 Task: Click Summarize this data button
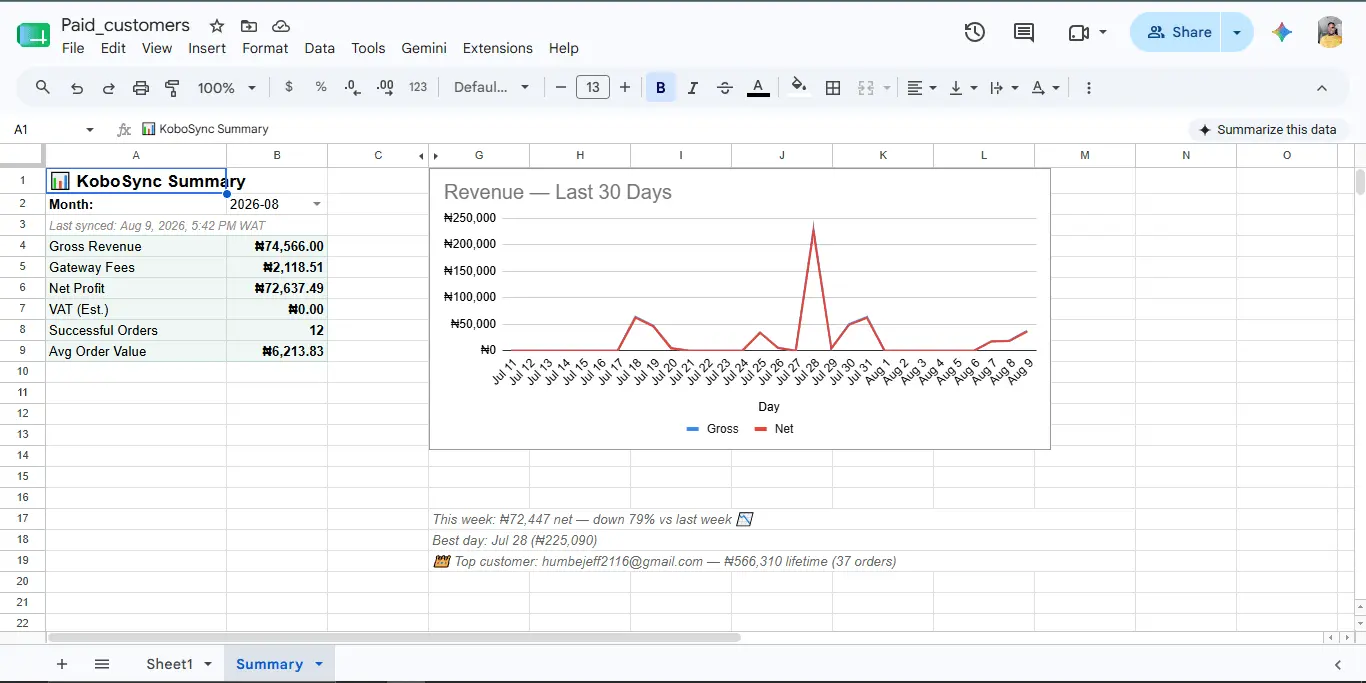pyautogui.click(x=1268, y=129)
